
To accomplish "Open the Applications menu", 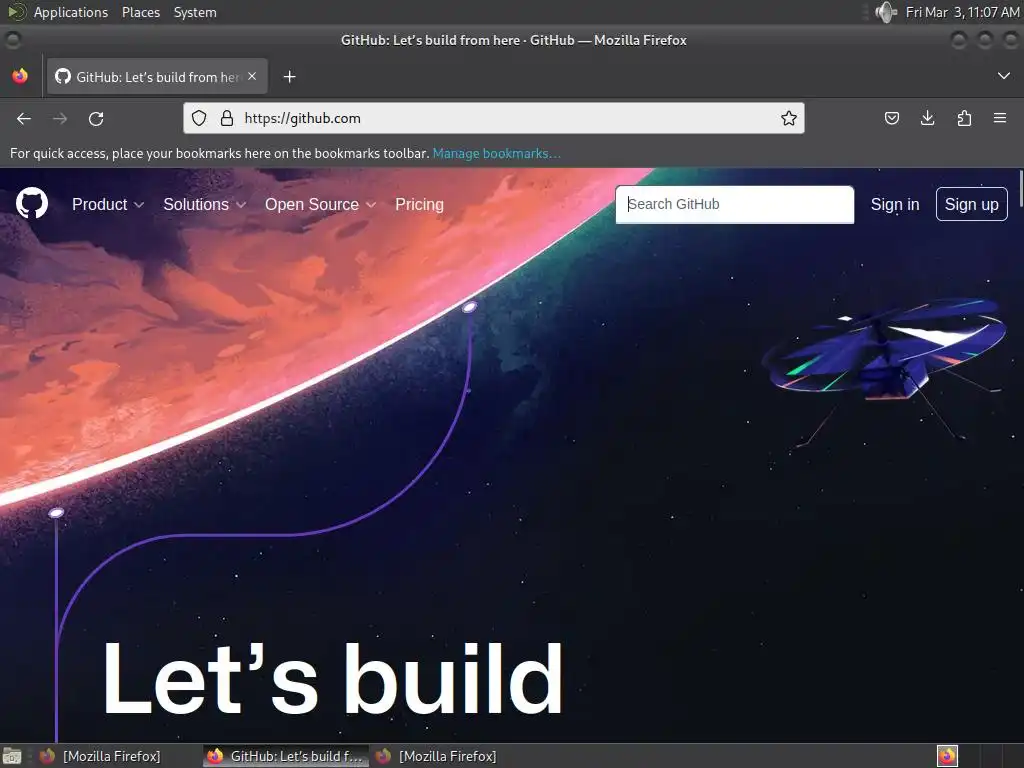I will click(x=71, y=12).
